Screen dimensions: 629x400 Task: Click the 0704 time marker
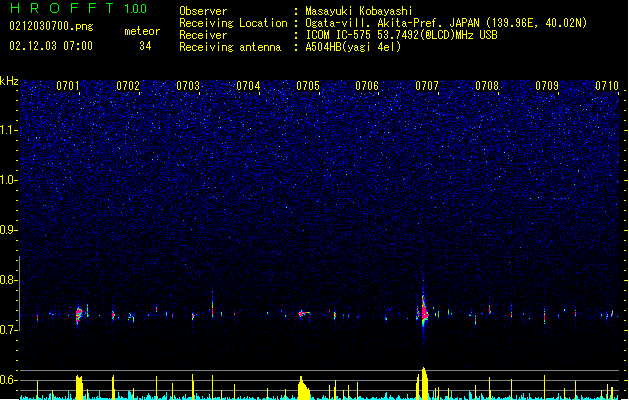(248, 86)
